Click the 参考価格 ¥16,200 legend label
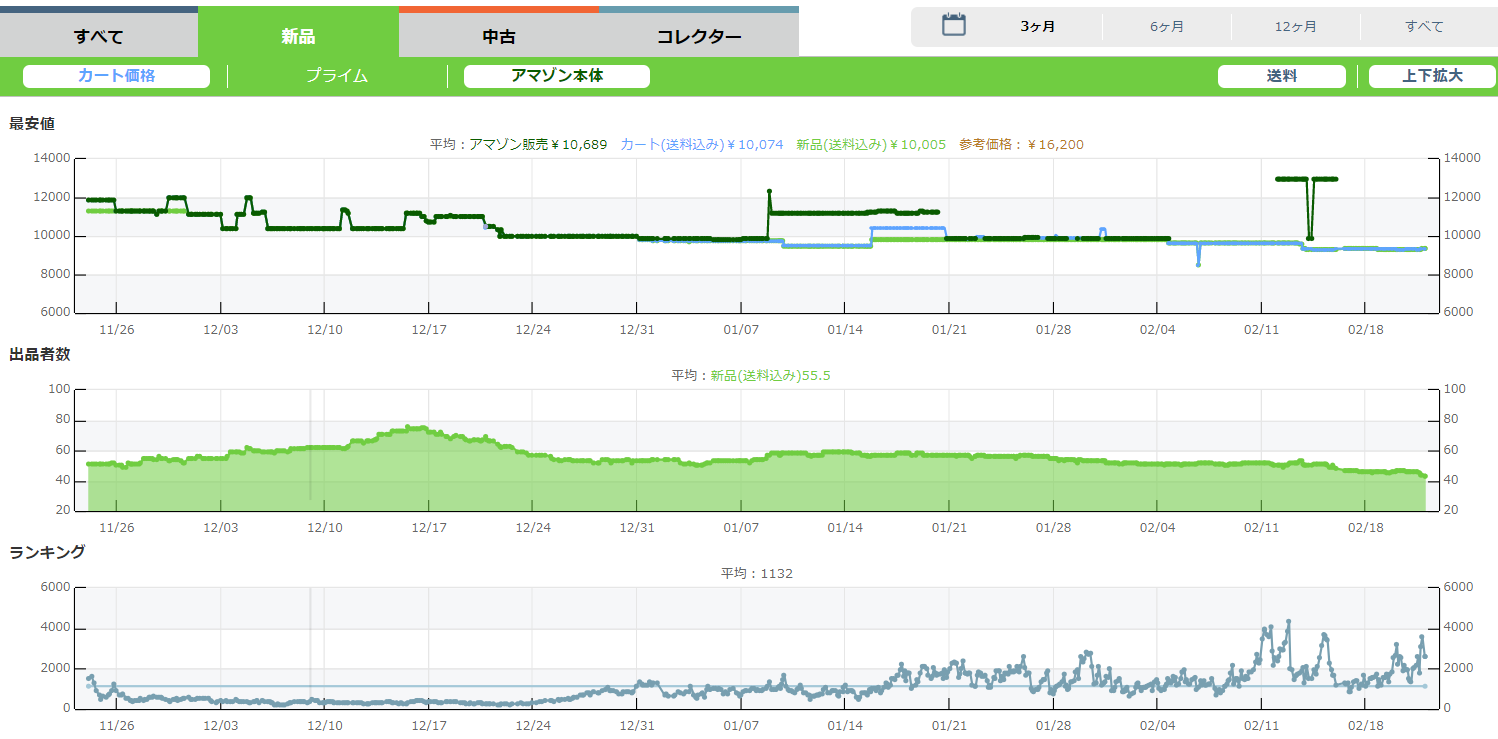 click(x=1021, y=145)
